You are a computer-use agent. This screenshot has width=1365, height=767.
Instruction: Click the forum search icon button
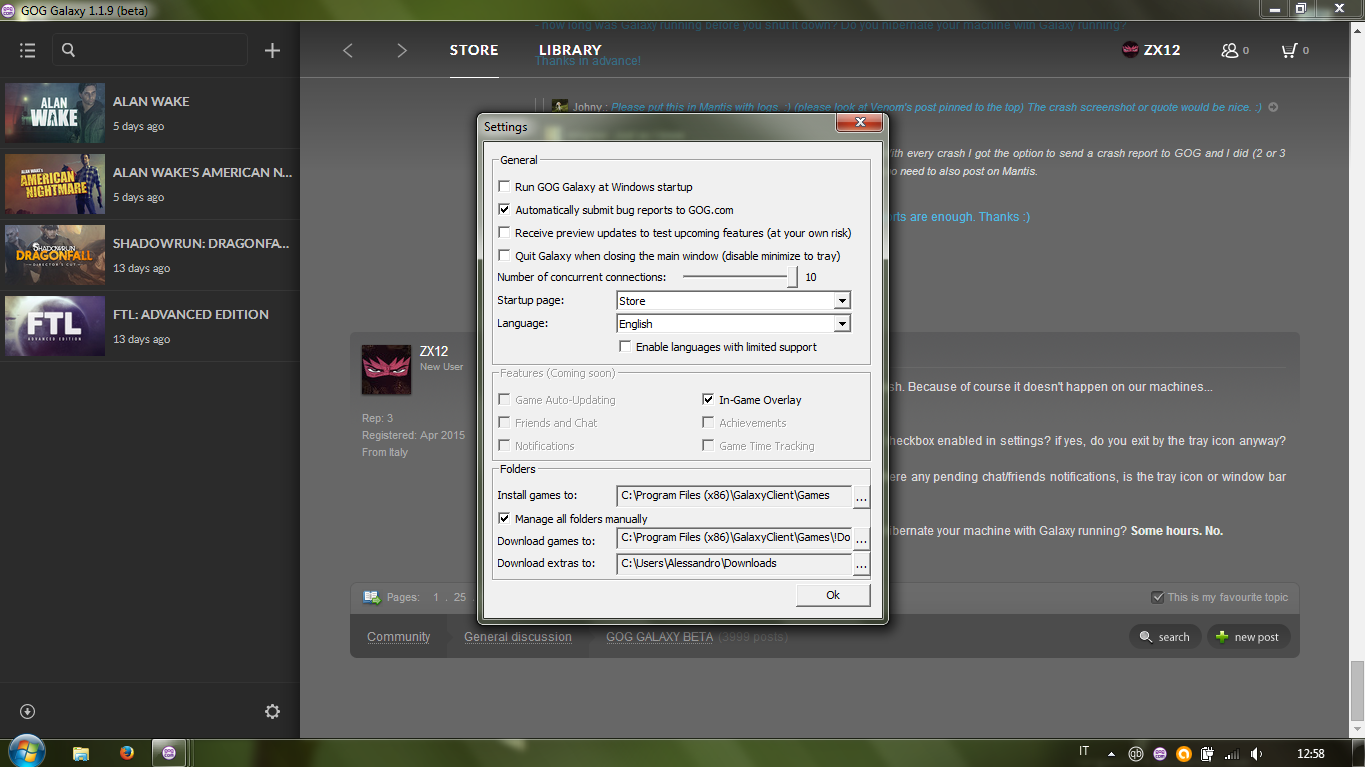point(1164,637)
